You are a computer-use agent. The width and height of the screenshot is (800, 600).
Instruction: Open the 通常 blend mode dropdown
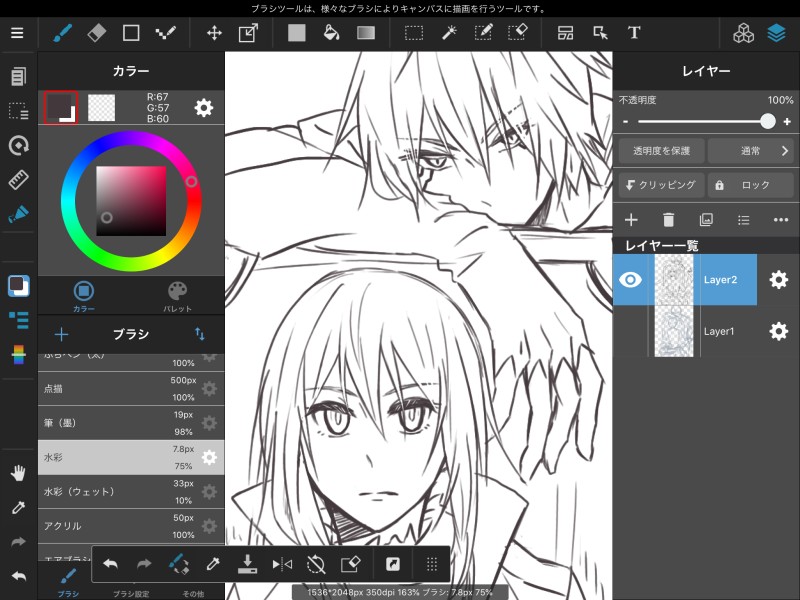(750, 151)
